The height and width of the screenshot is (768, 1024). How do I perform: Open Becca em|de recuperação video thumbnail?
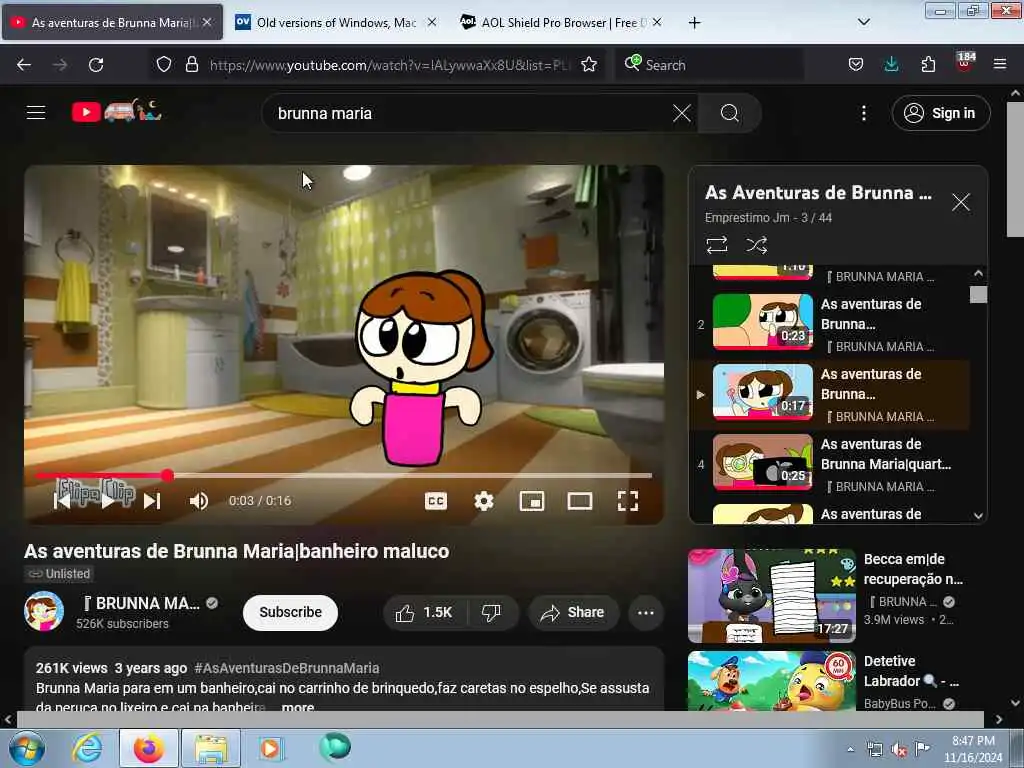coord(771,596)
